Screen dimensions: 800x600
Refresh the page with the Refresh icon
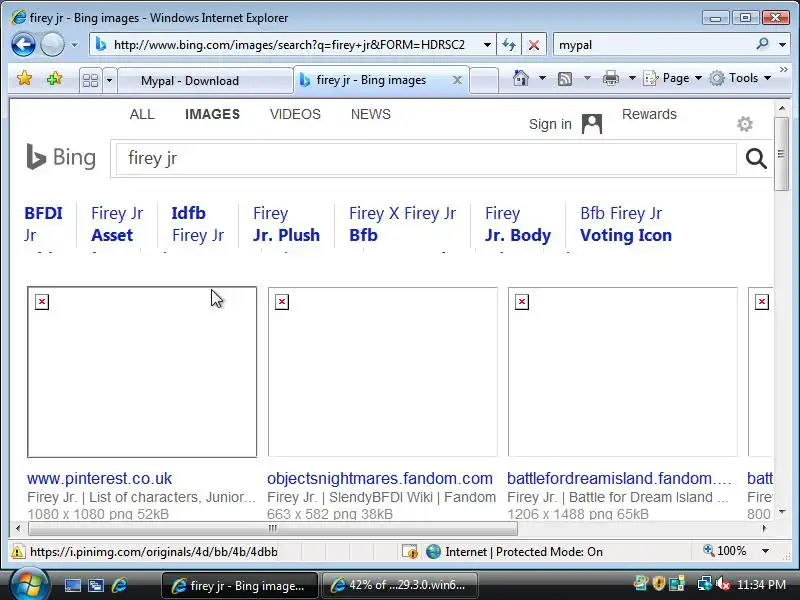(x=509, y=45)
